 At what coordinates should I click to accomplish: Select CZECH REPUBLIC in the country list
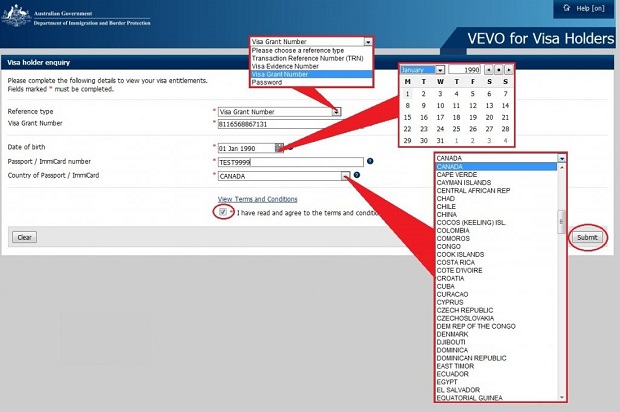pyautogui.click(x=497, y=310)
